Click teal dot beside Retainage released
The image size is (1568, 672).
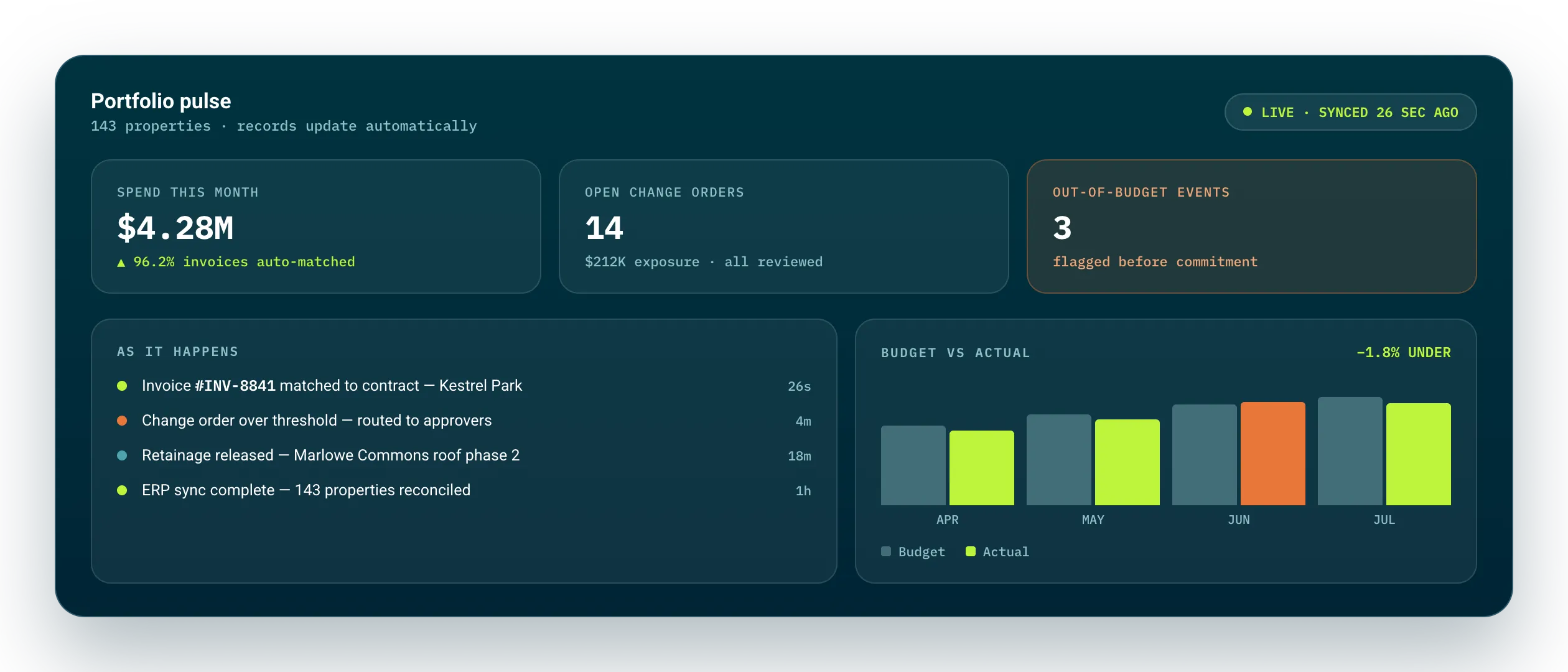pyautogui.click(x=122, y=455)
